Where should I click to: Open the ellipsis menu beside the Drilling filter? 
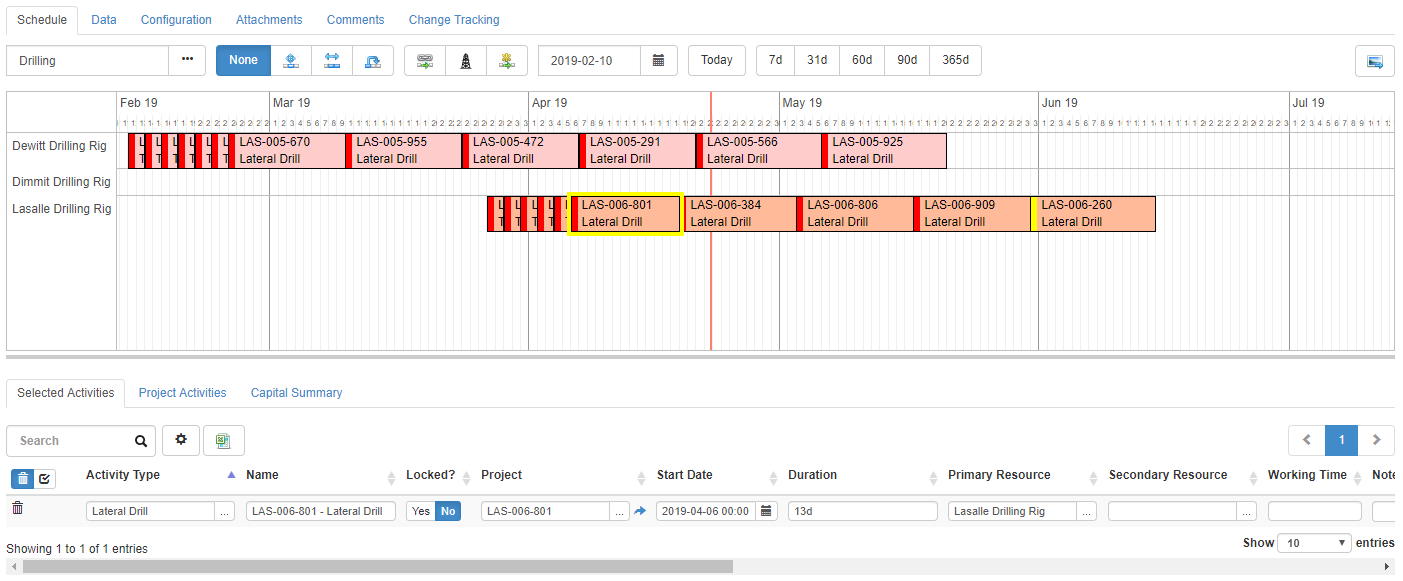tap(187, 60)
